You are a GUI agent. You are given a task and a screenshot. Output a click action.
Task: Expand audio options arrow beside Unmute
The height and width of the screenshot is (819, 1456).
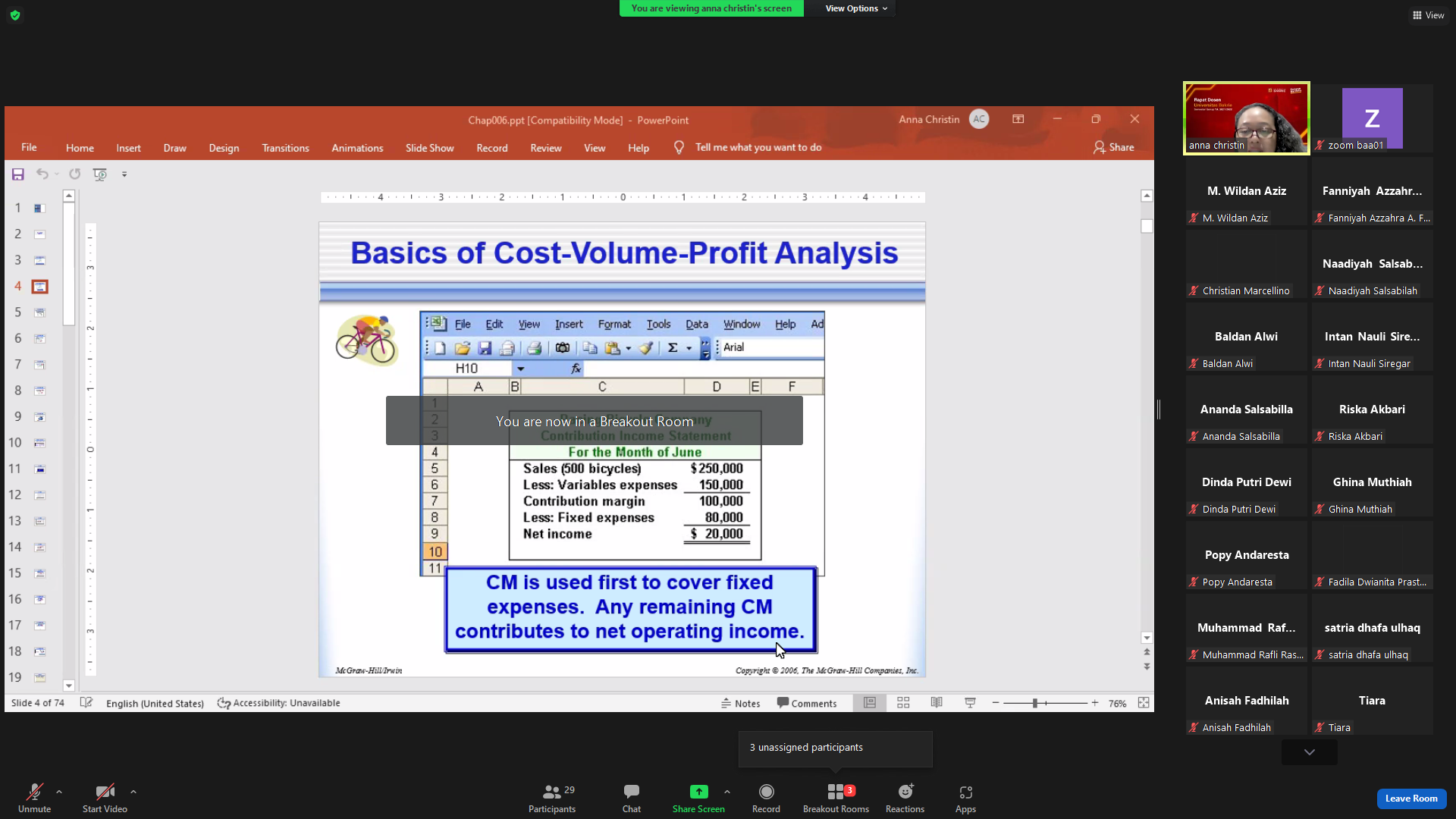click(59, 792)
